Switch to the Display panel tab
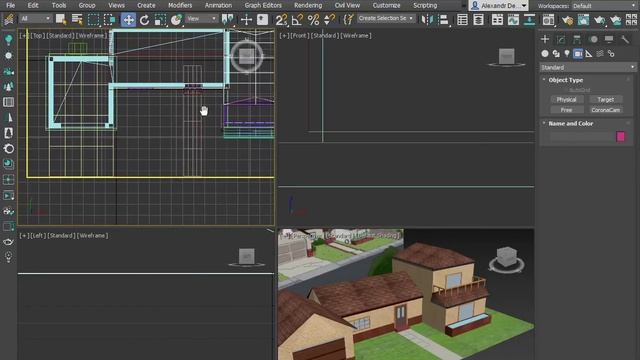 609,39
